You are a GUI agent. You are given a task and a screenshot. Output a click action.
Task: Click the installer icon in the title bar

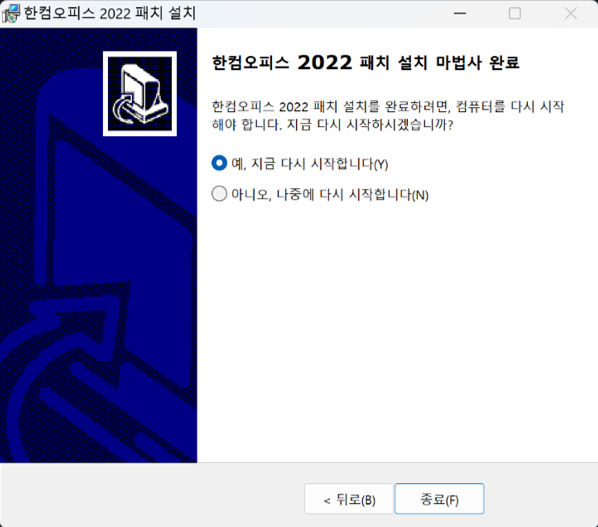pyautogui.click(x=10, y=13)
